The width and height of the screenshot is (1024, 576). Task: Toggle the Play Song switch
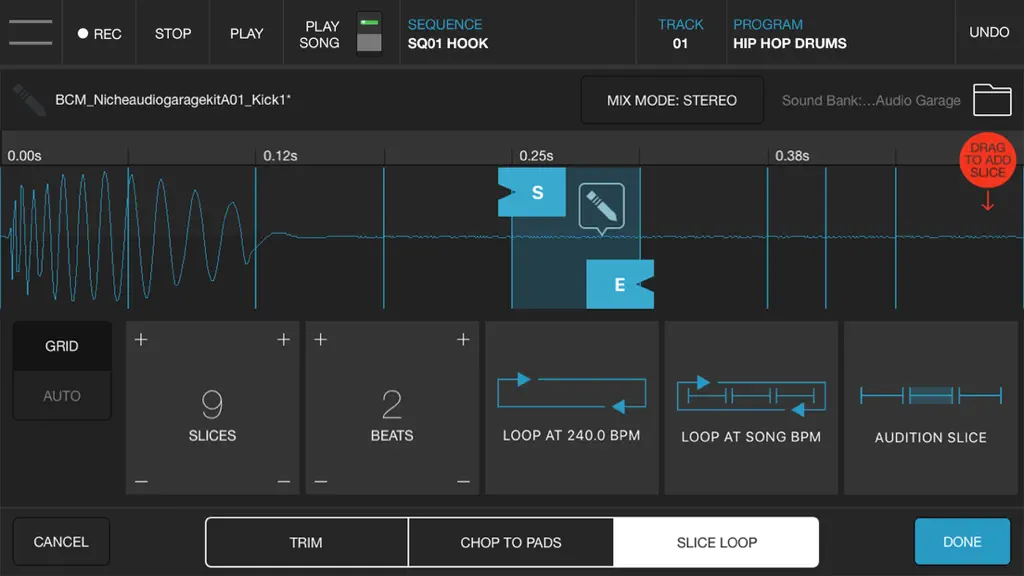tap(369, 33)
